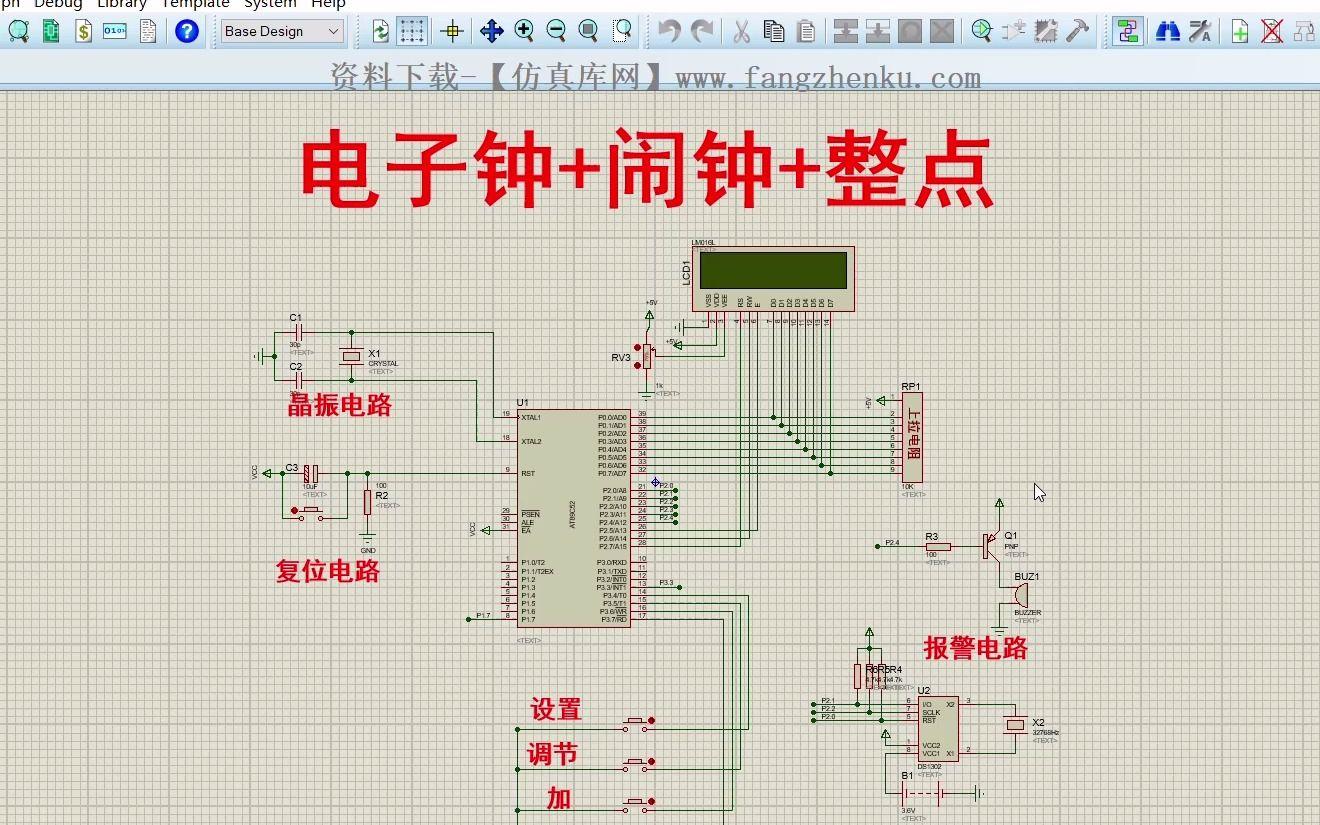This screenshot has width=1320, height=825.
Task: Click the Make Device icon
Action: (x=1014, y=31)
